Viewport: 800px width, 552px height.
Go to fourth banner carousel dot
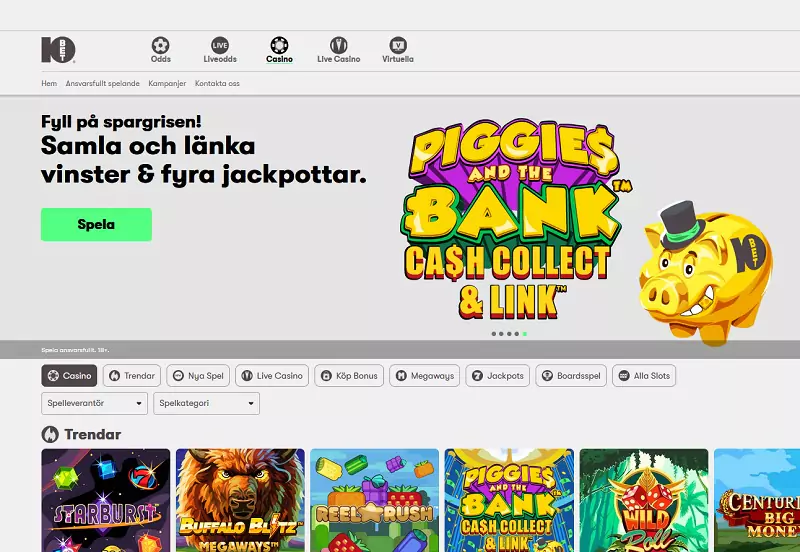517,334
